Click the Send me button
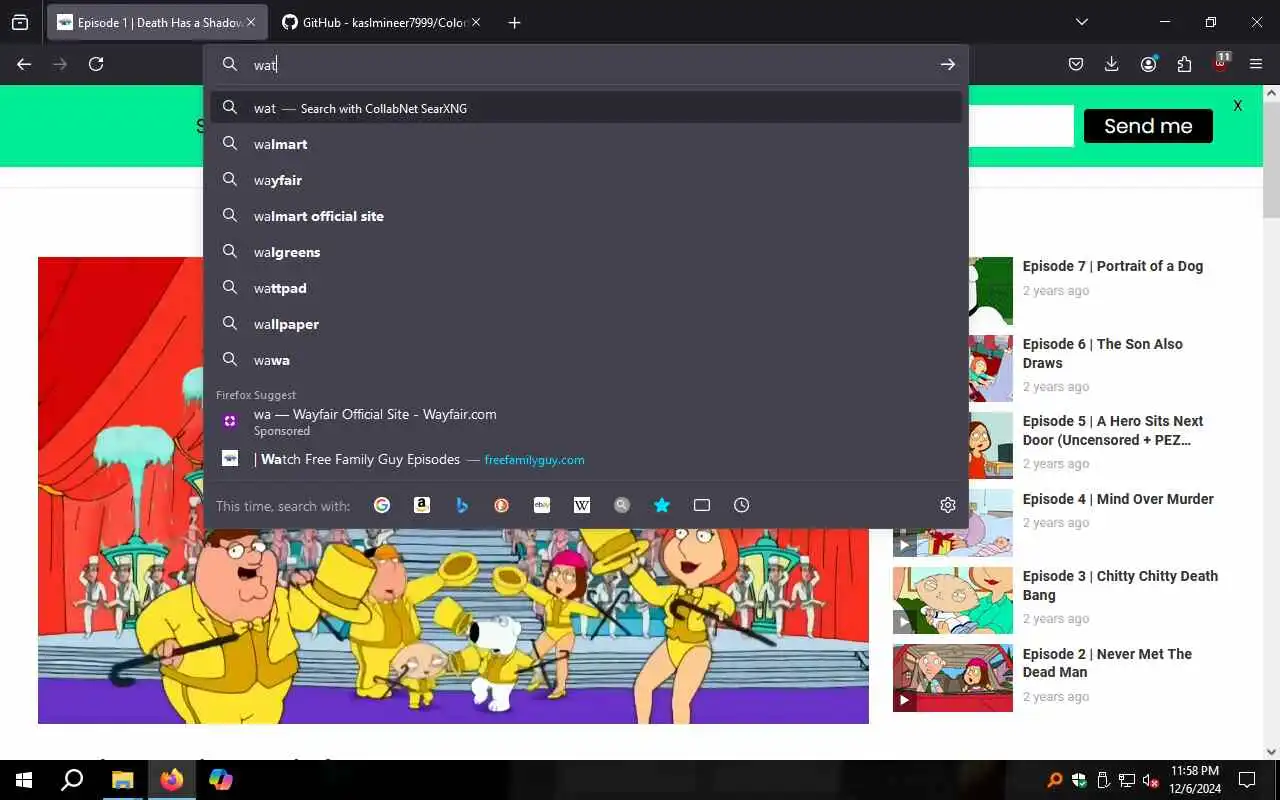The image size is (1280, 800). tap(1148, 126)
